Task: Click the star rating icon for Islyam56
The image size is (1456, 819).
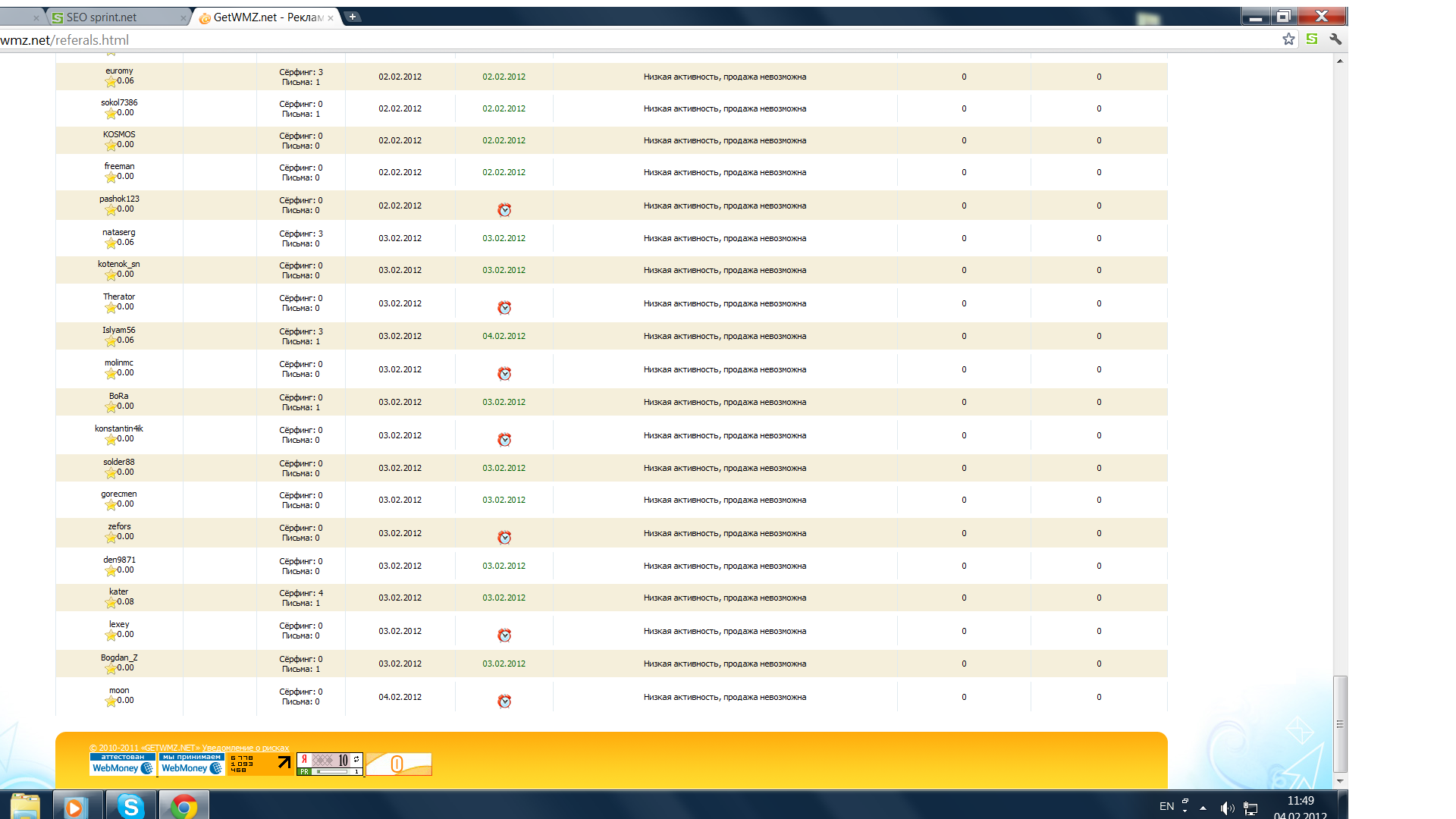Action: (x=111, y=340)
